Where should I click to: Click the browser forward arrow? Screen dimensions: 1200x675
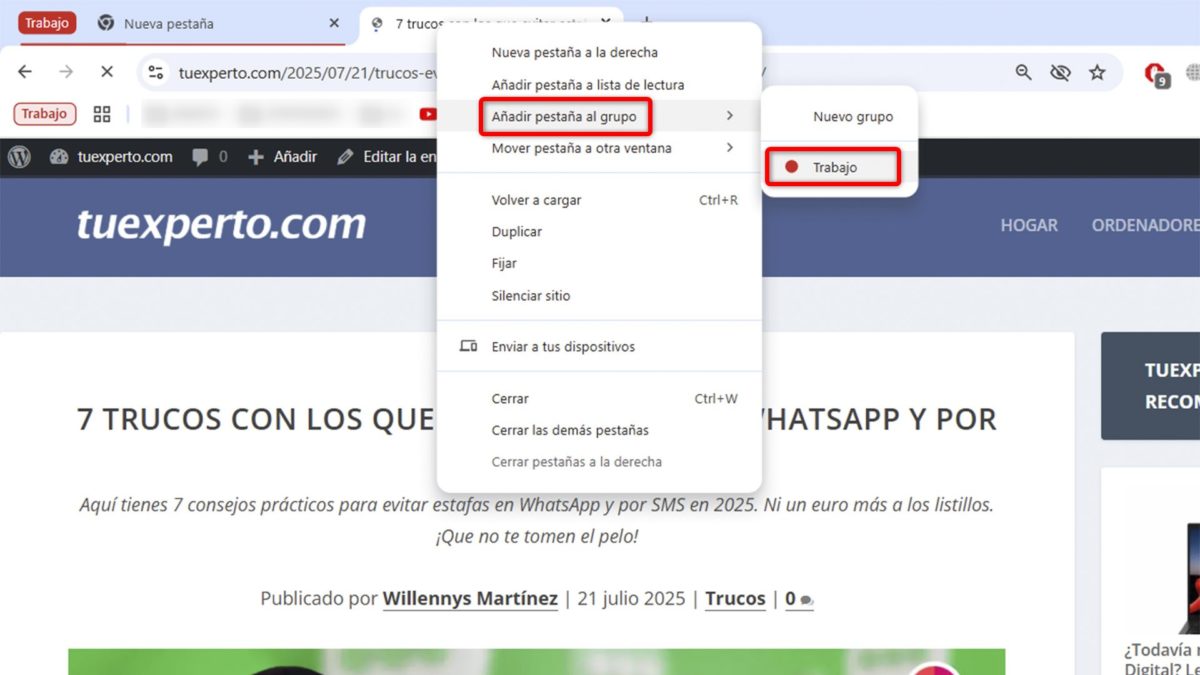(x=66, y=72)
